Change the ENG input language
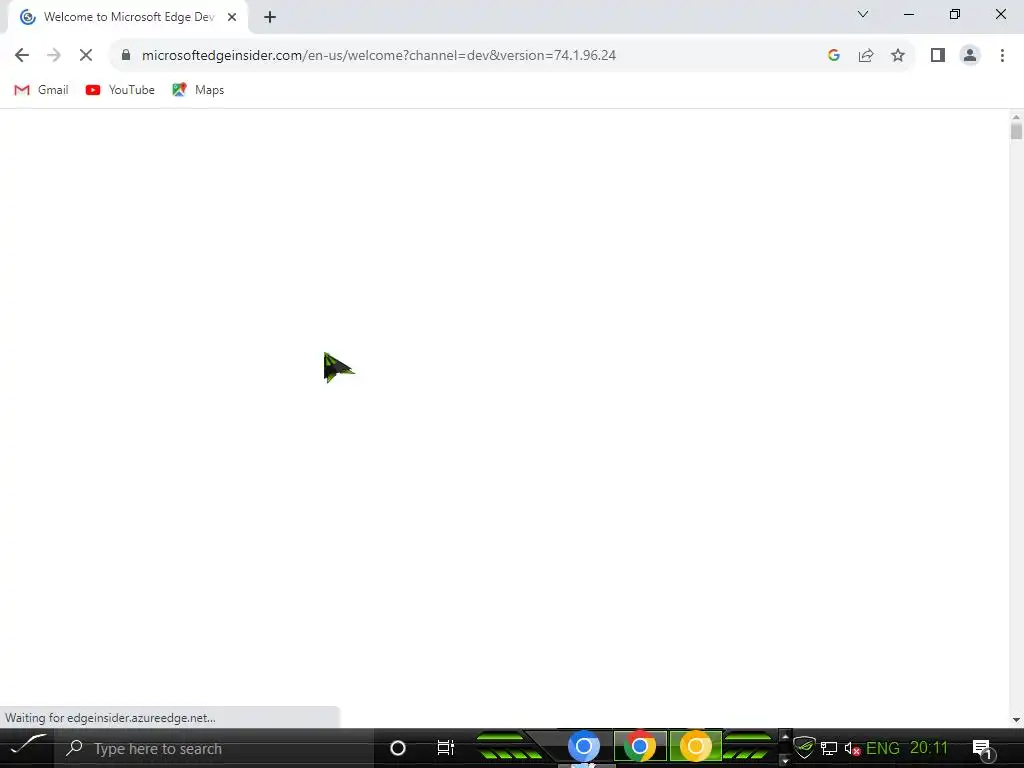The height and width of the screenshot is (768, 1024). (883, 748)
